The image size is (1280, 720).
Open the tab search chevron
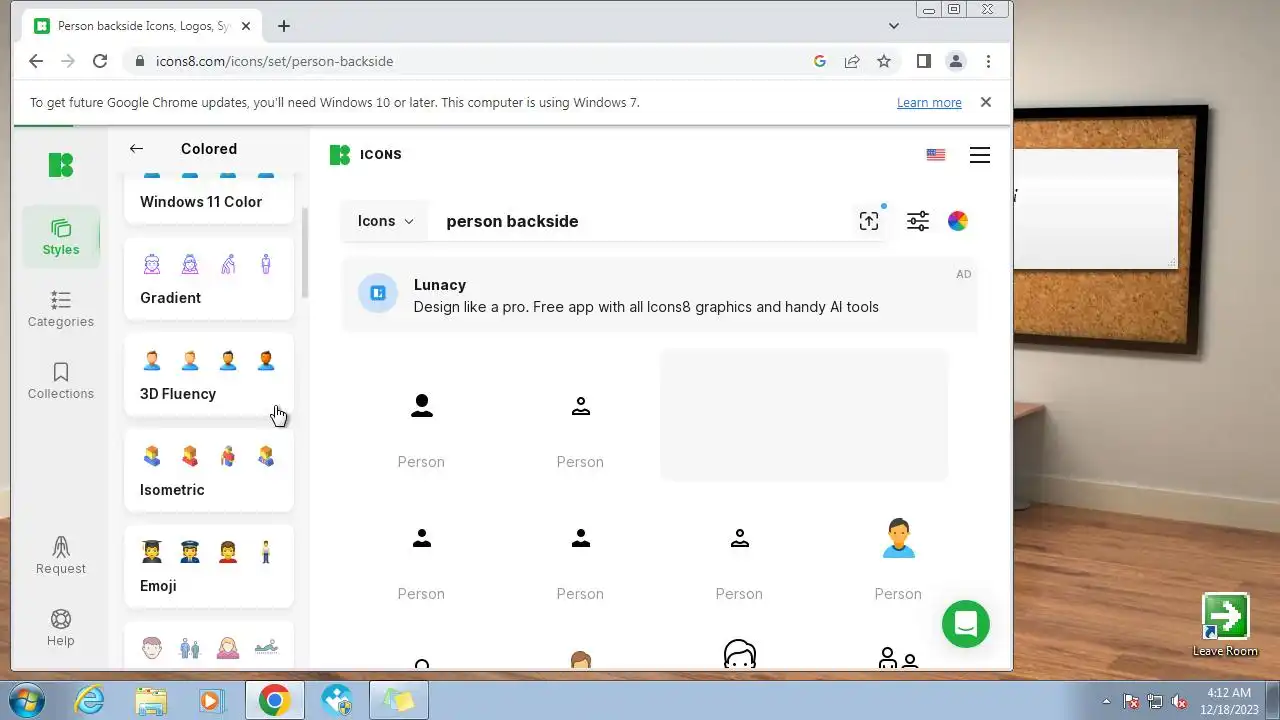[894, 26]
